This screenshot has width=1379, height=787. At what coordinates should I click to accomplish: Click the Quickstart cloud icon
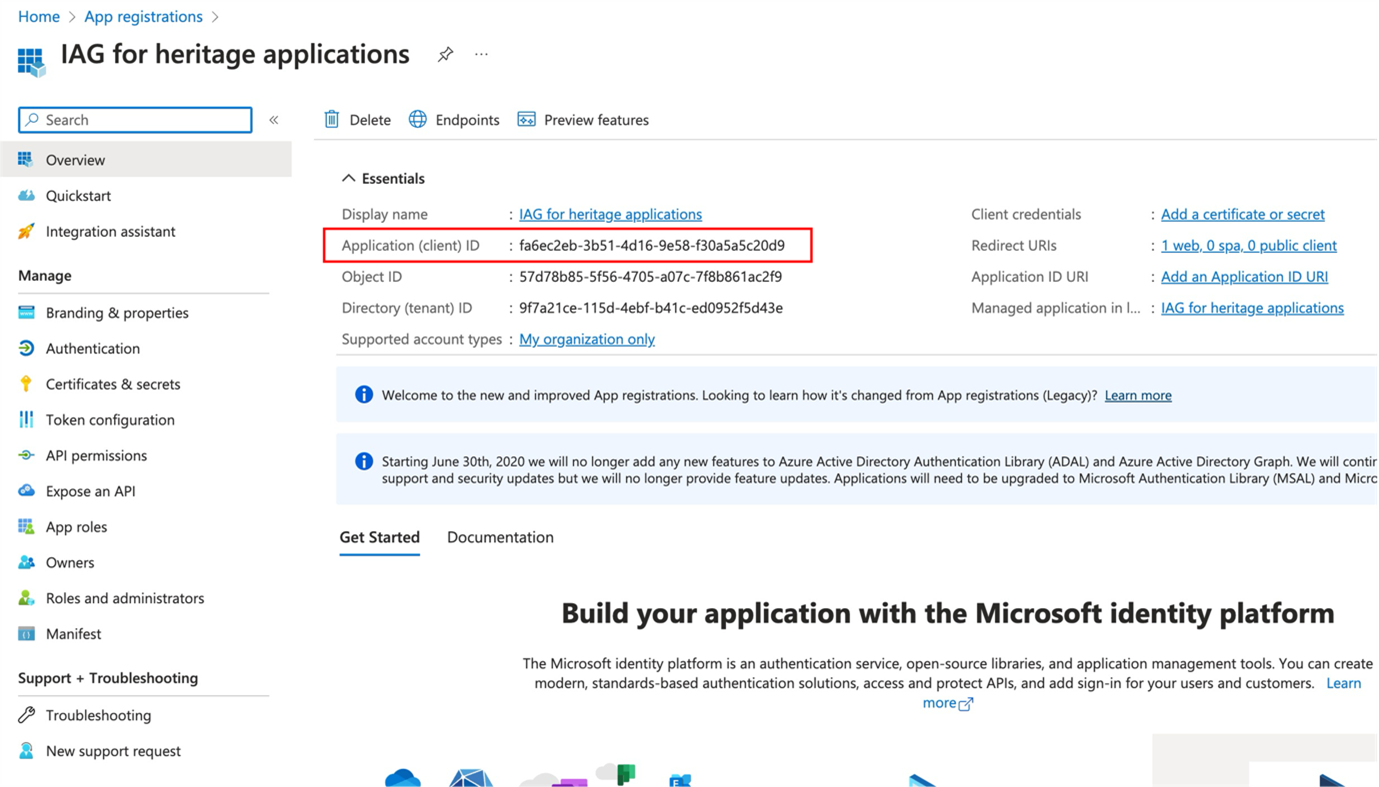click(x=26, y=196)
